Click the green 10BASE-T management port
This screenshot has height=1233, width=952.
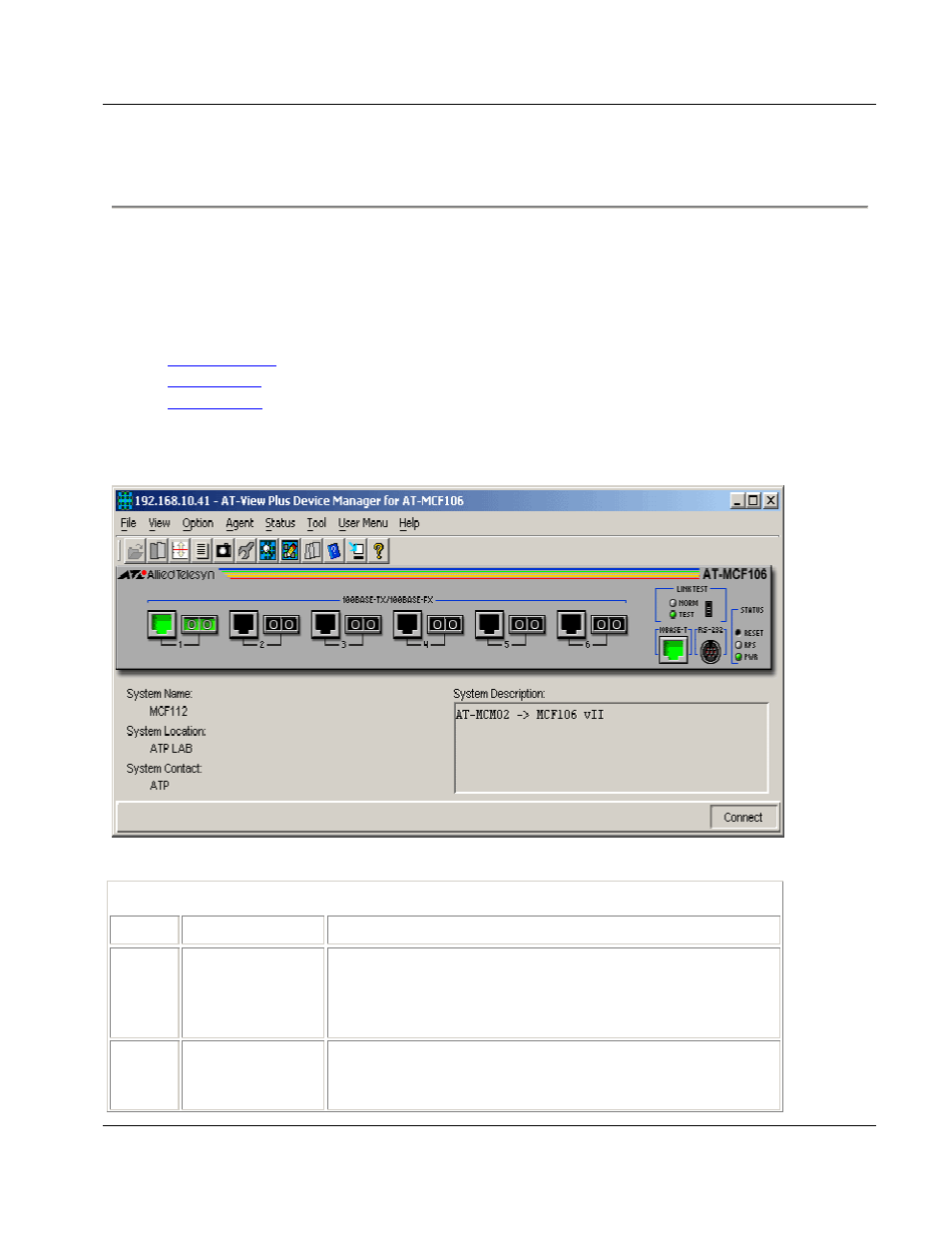click(674, 649)
